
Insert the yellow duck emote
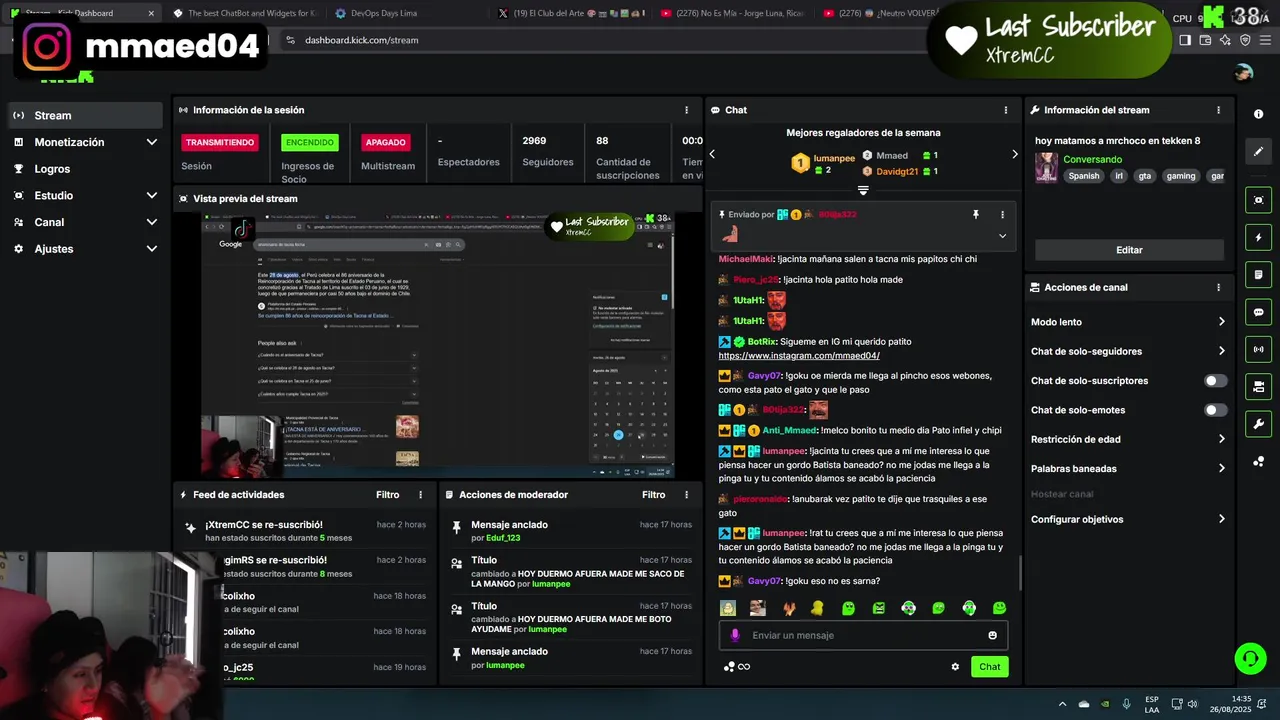[x=817, y=608]
